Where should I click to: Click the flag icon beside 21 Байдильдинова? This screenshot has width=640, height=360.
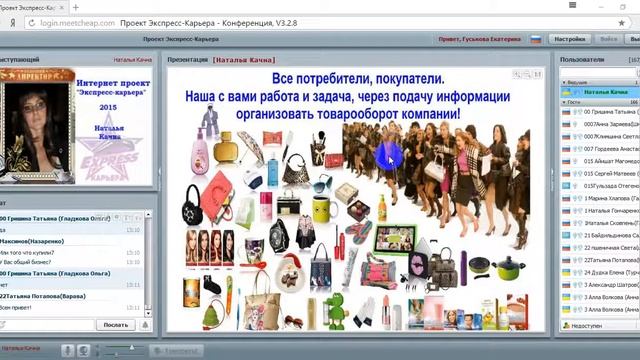point(566,236)
